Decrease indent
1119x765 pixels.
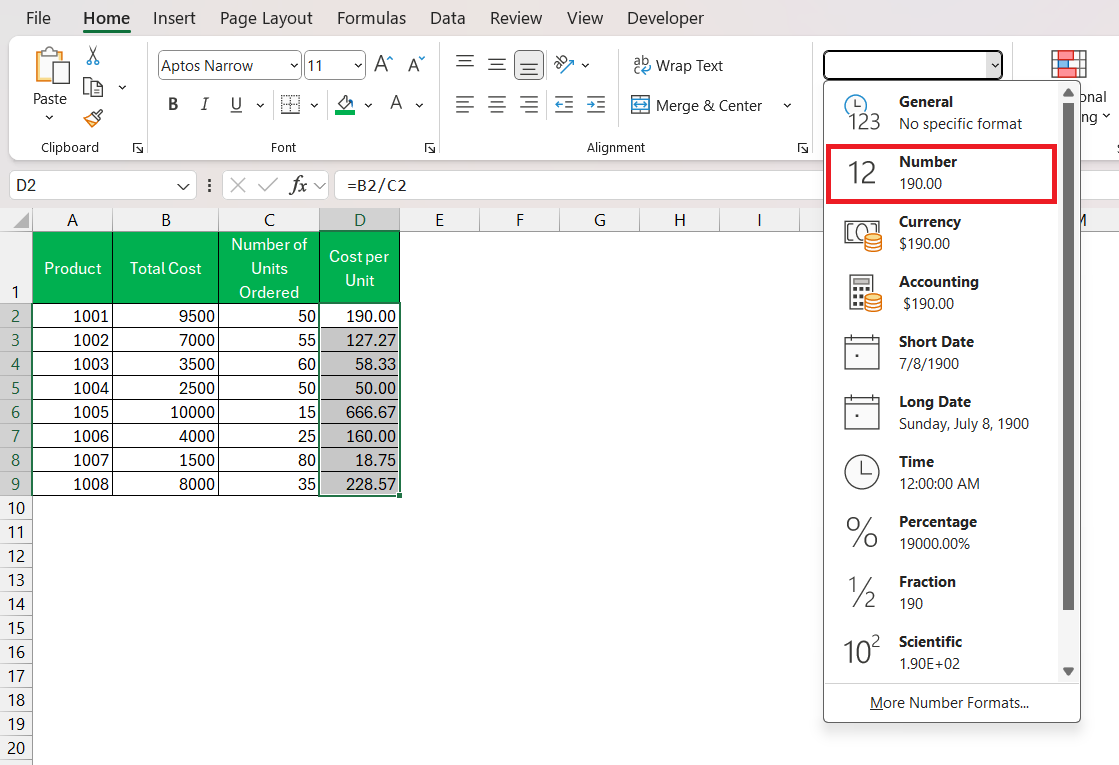[x=564, y=105]
